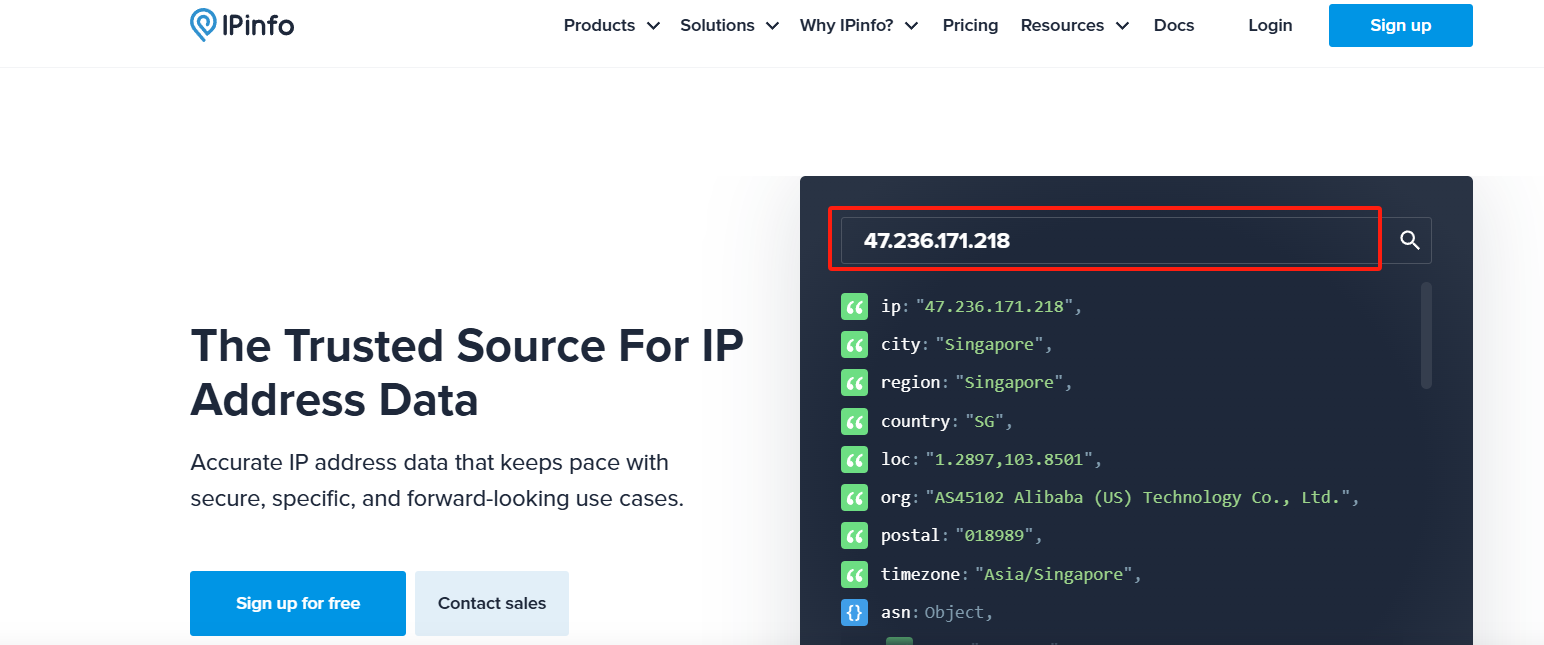The height and width of the screenshot is (645, 1544).
Task: Click the quote icon beside postal field
Action: (x=854, y=536)
